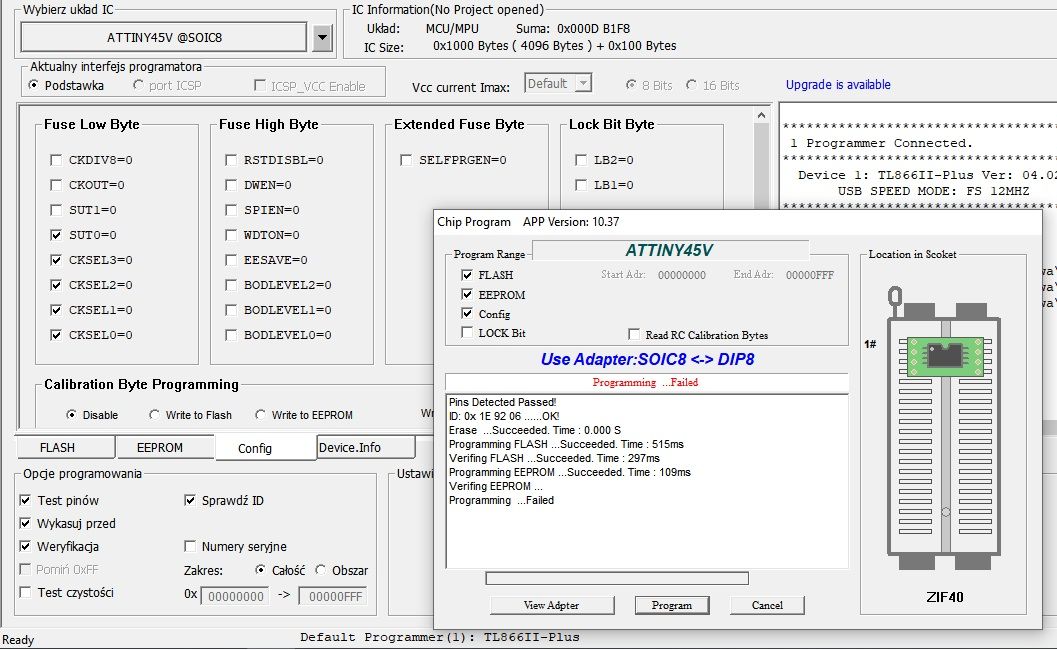
Task: Toggle the SELFPRGEN=0 checkbox
Action: 406,160
